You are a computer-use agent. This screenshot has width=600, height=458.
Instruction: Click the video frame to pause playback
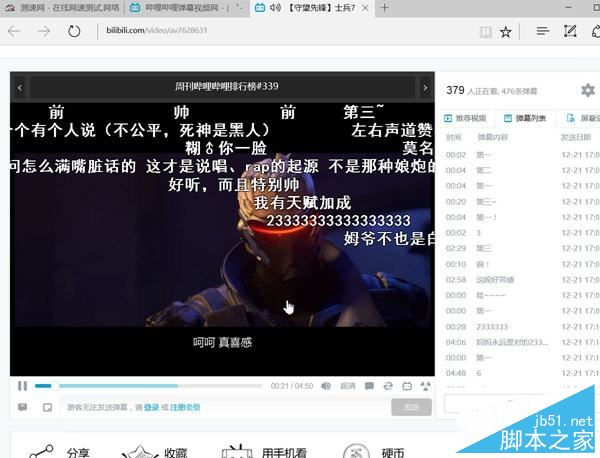coord(222,239)
